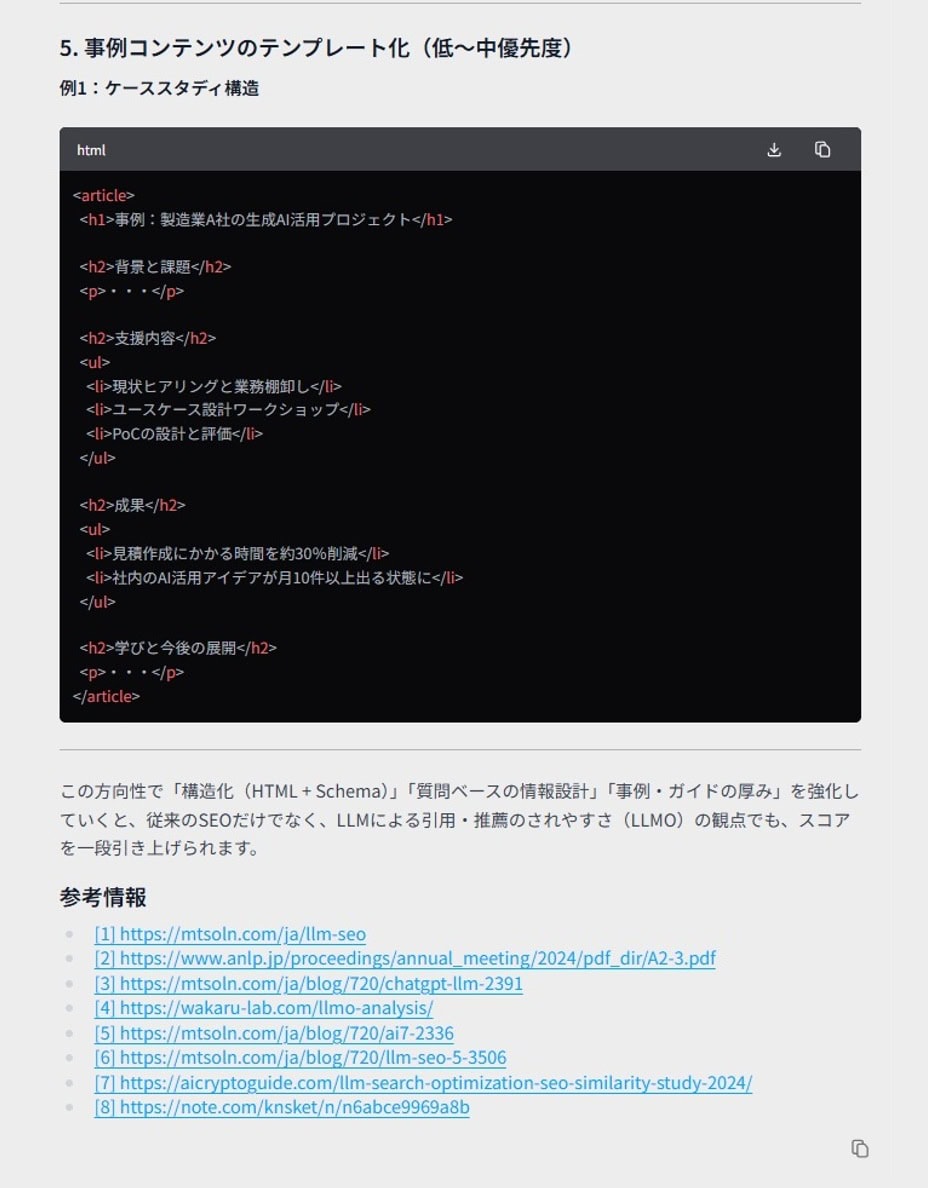The image size is (928, 1188).
Task: Open reference [7] aicryptoguide.com link
Action: coord(423,1082)
